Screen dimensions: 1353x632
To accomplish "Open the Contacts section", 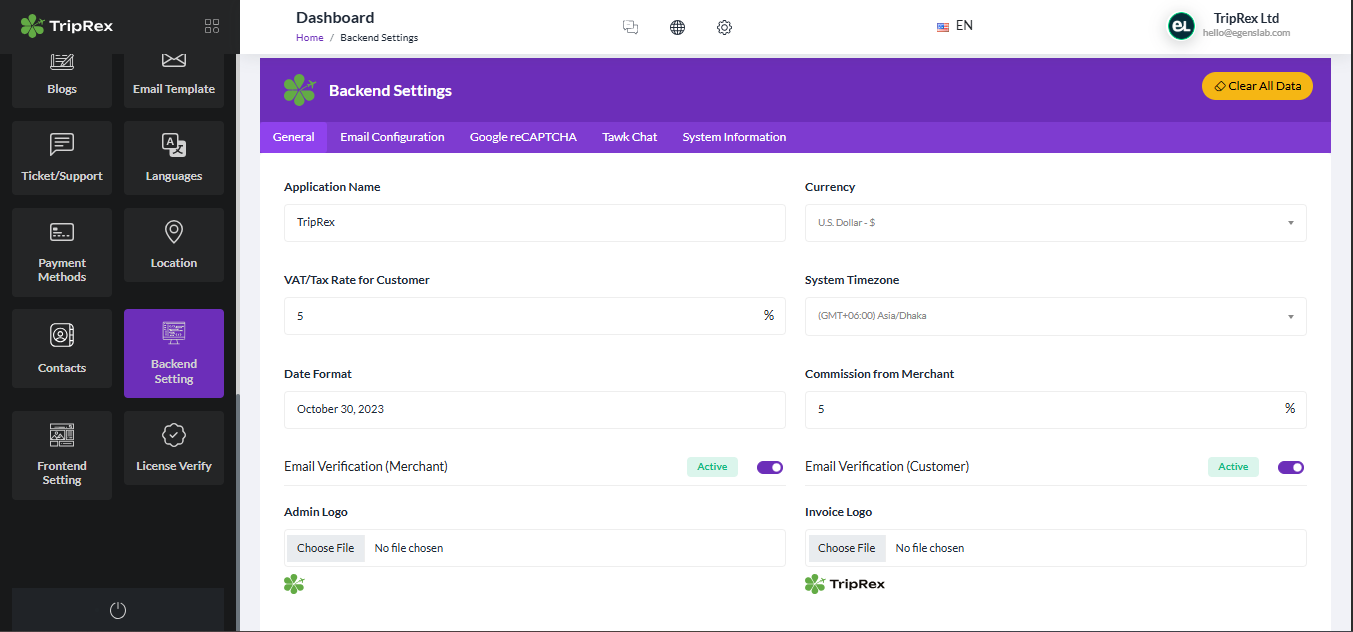I will coord(61,348).
